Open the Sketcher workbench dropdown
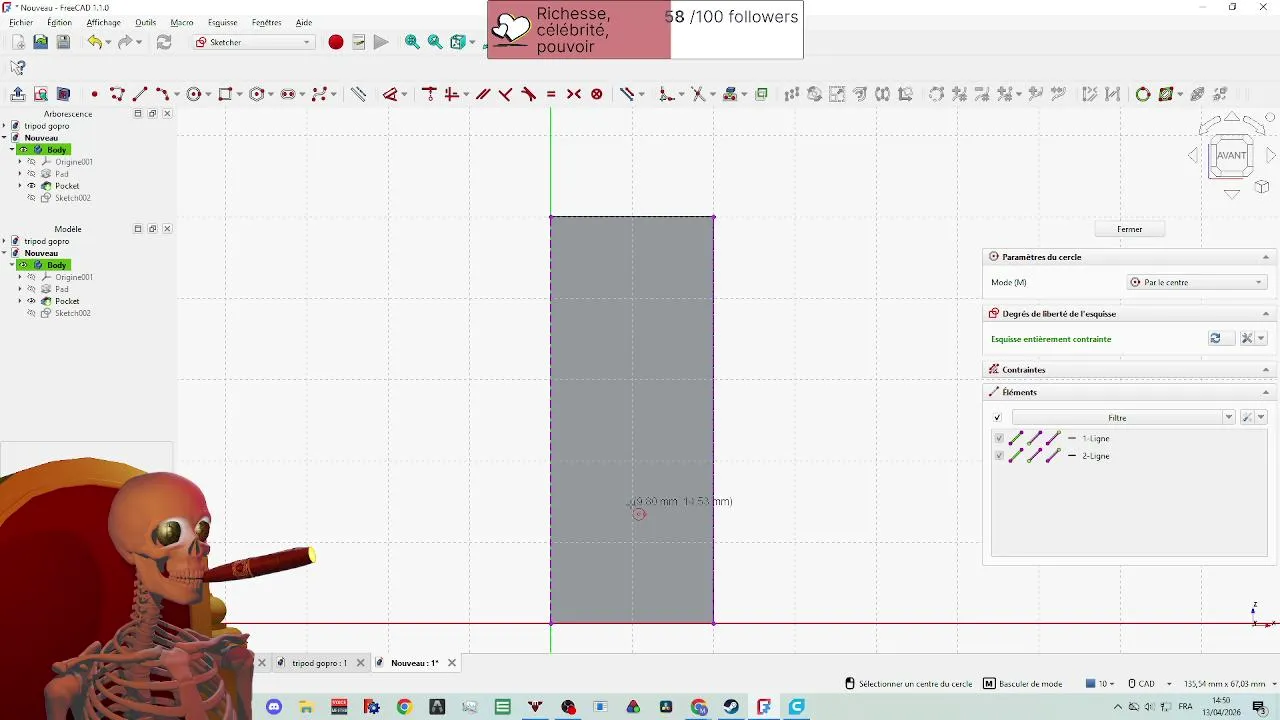Image resolution: width=1280 pixels, height=720 pixels. point(253,42)
